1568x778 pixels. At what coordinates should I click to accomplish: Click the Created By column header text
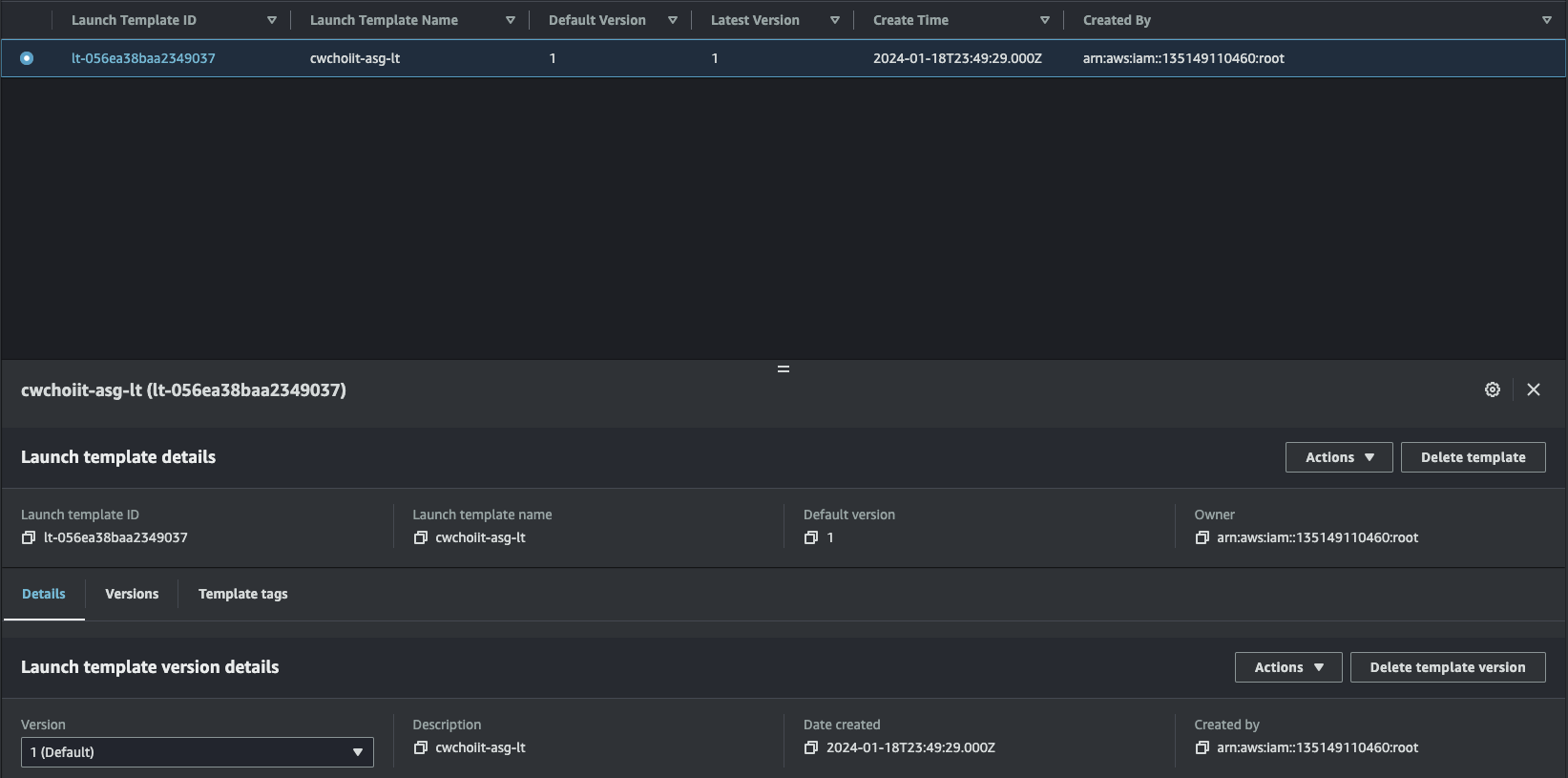point(1117,20)
